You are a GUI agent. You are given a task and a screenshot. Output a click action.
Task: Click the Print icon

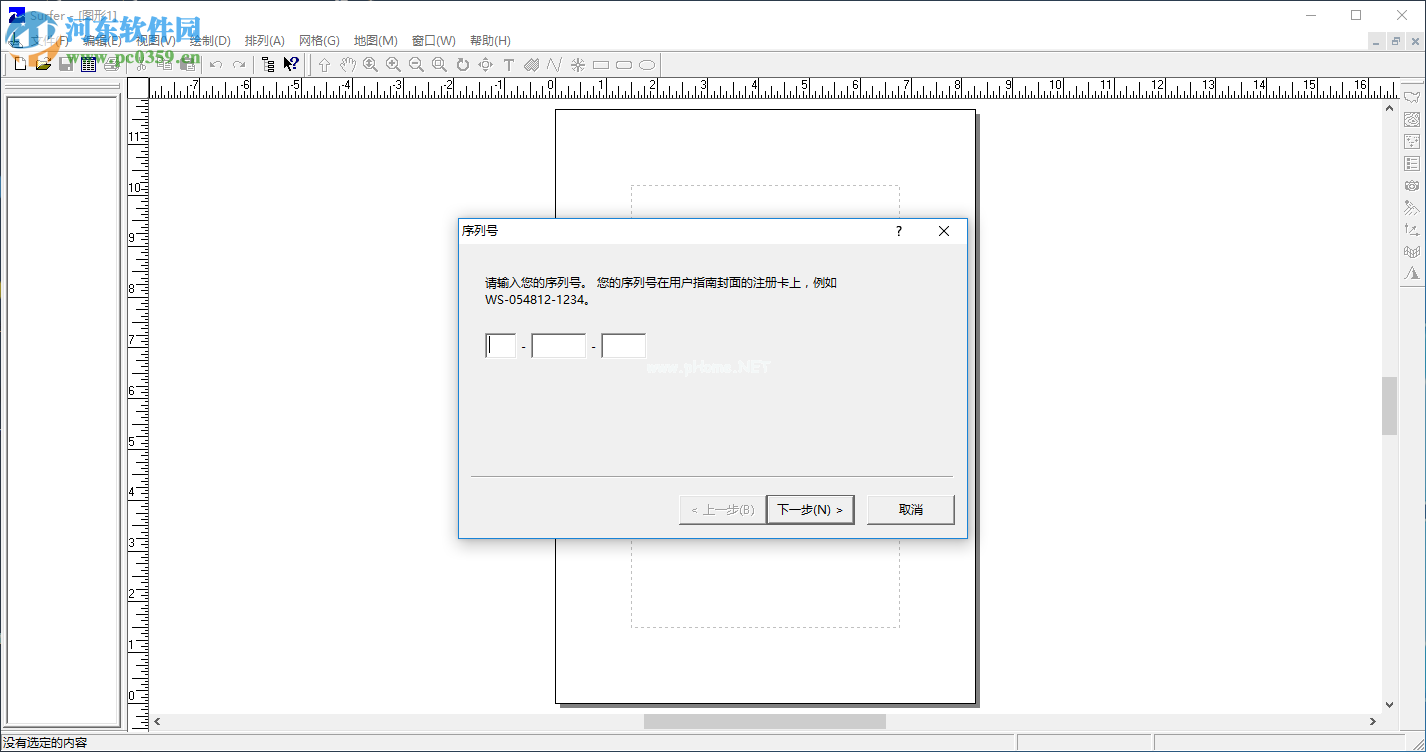(x=113, y=64)
